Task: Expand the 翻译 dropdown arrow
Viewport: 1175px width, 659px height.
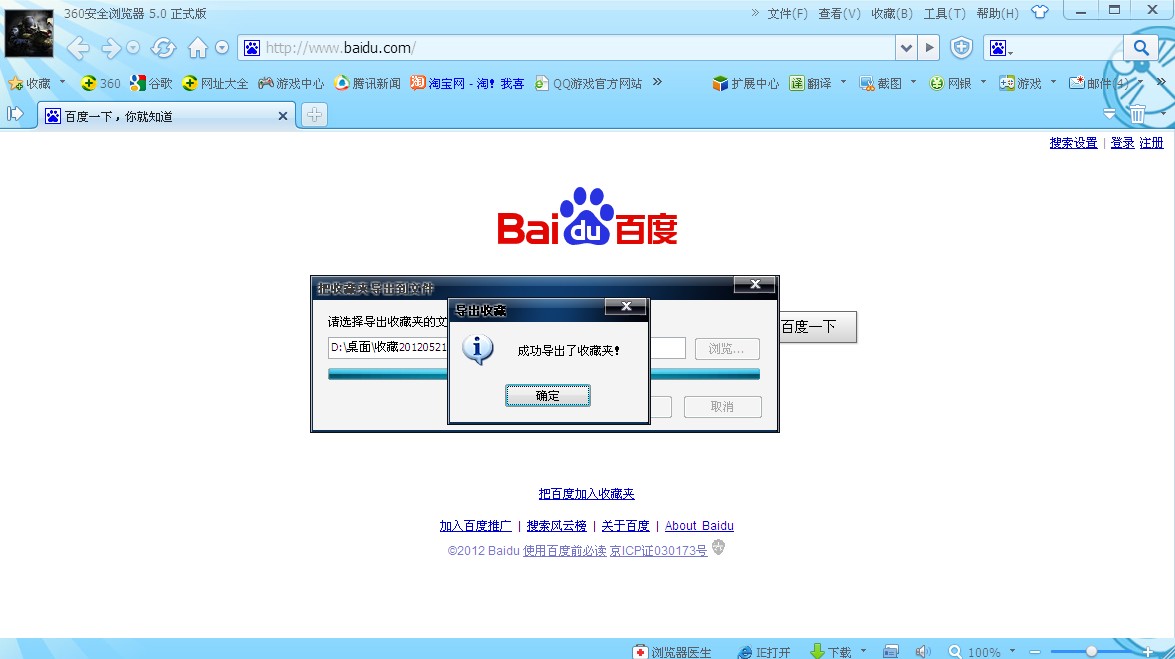Action: tap(844, 82)
